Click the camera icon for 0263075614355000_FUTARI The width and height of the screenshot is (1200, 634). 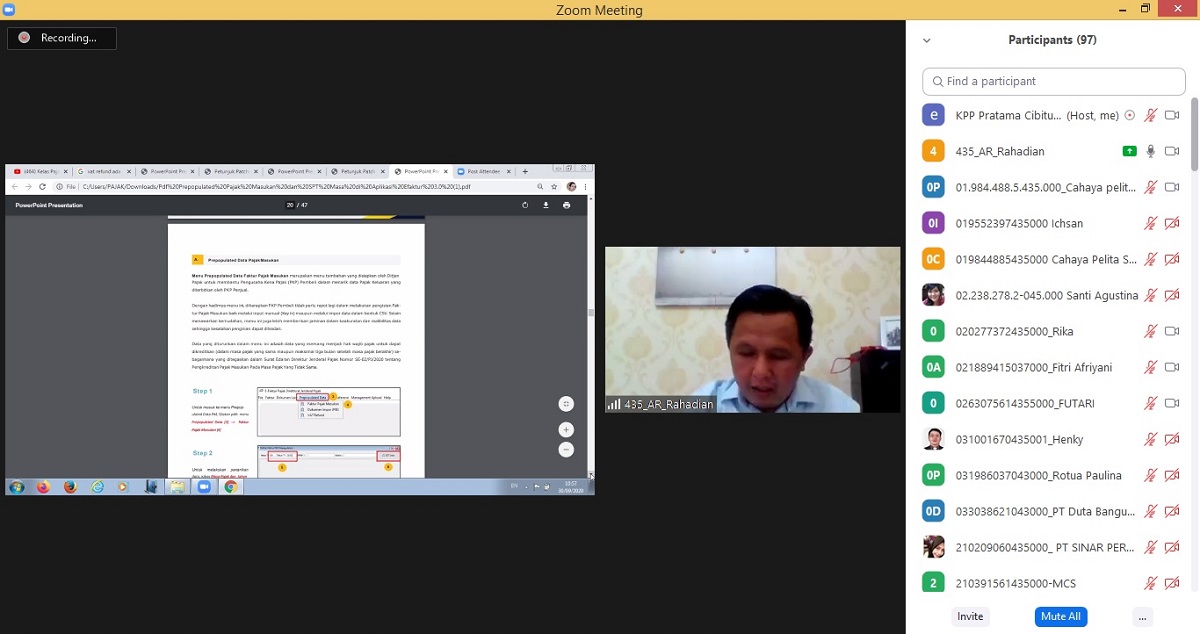coord(1172,403)
